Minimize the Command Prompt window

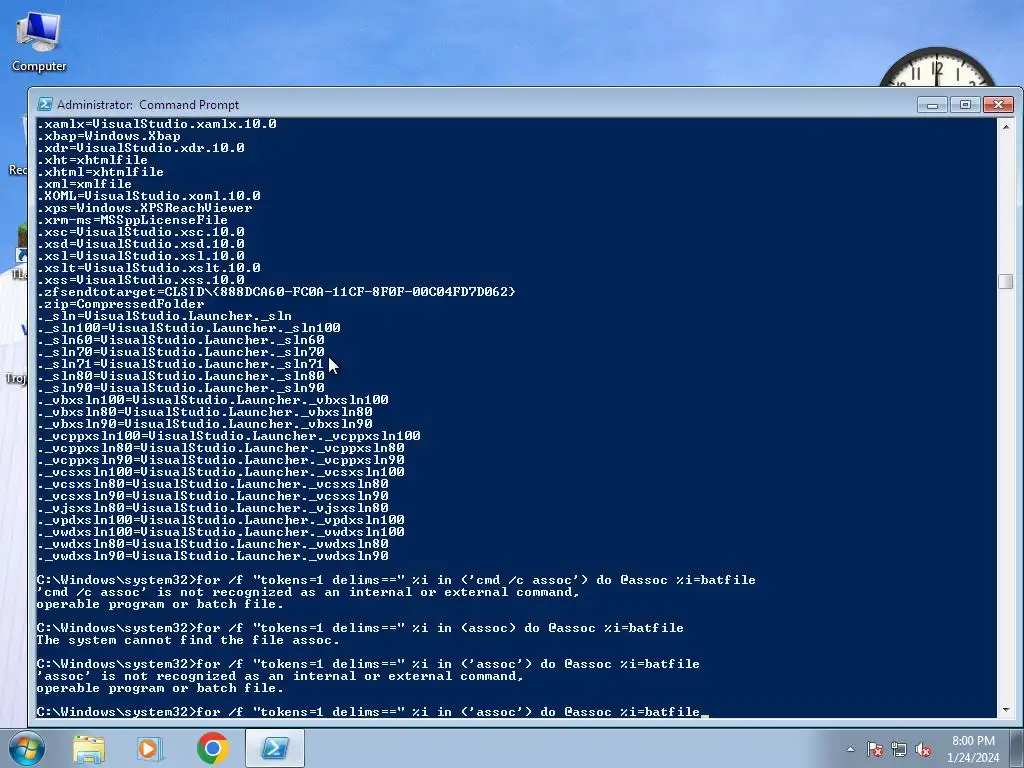pos(932,104)
